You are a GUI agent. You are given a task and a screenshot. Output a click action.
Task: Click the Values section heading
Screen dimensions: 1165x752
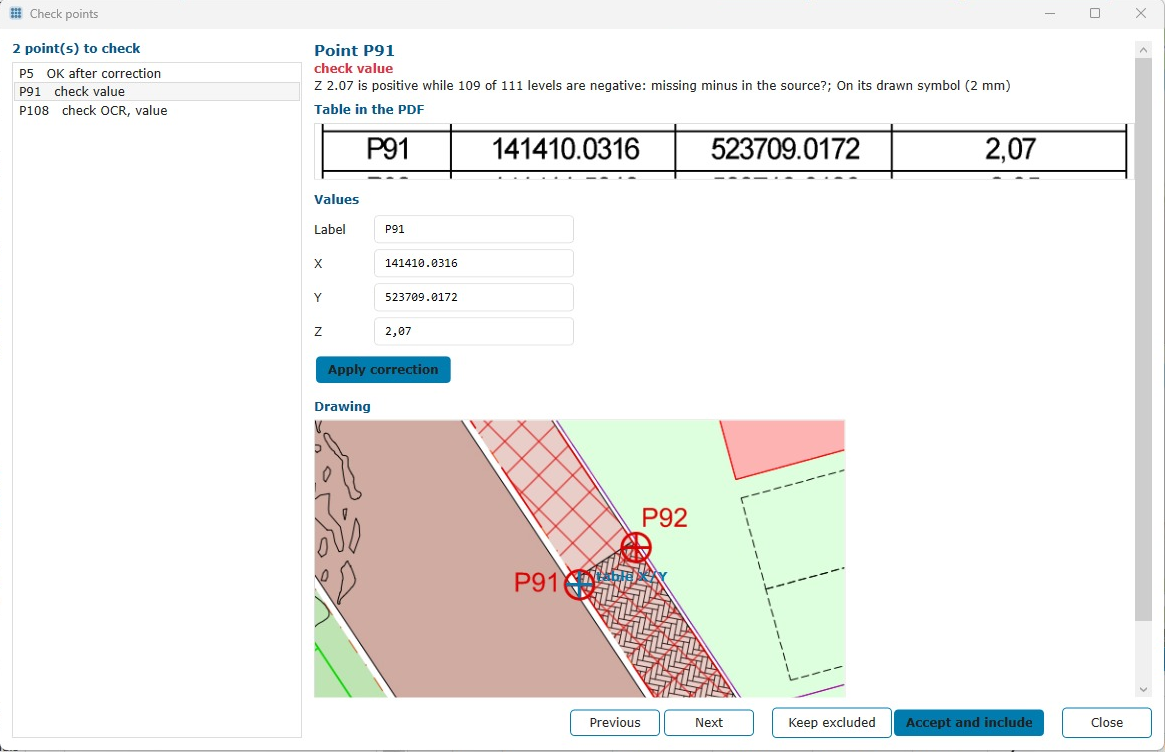(x=337, y=199)
